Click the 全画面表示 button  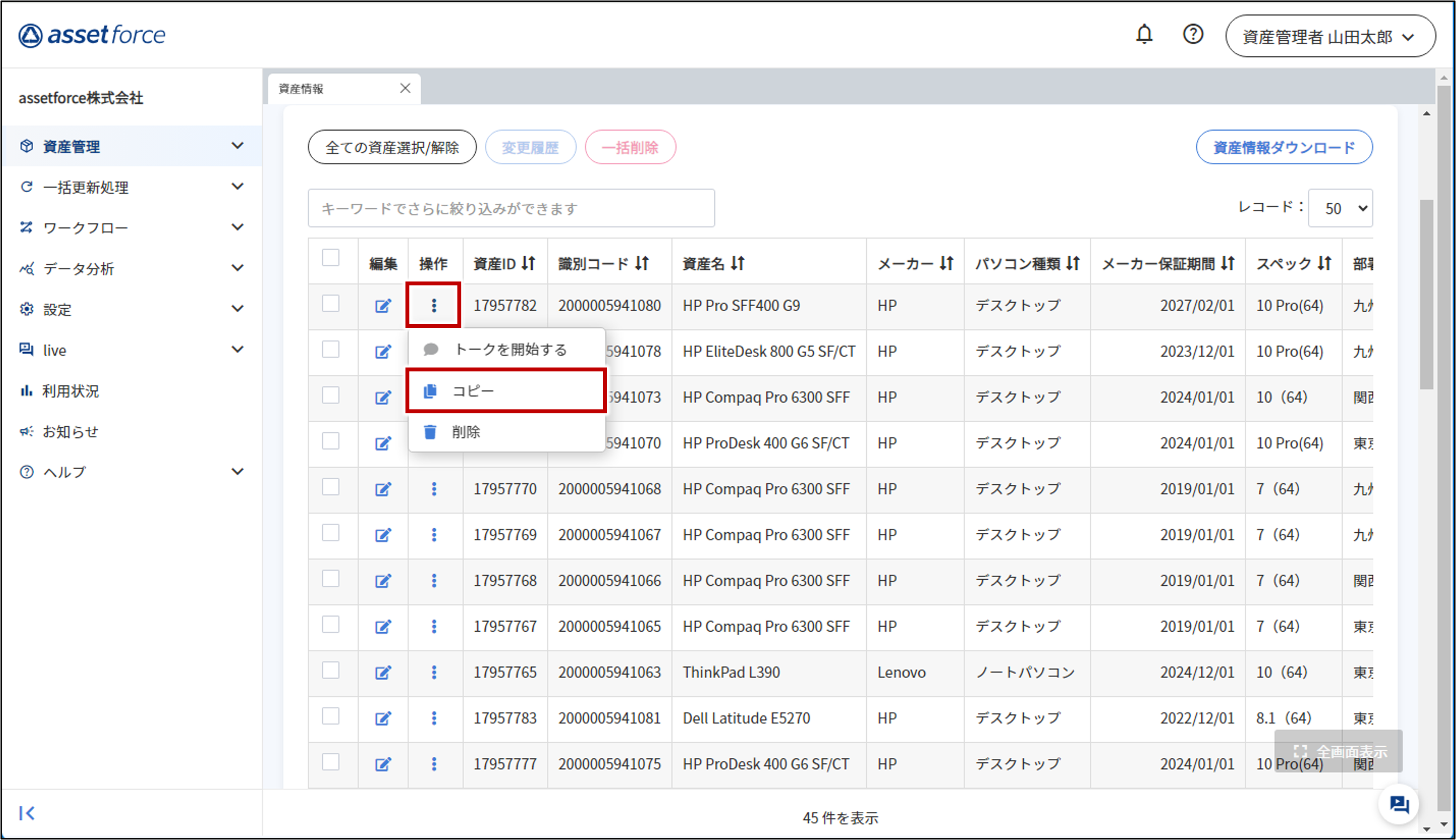[x=1339, y=751]
